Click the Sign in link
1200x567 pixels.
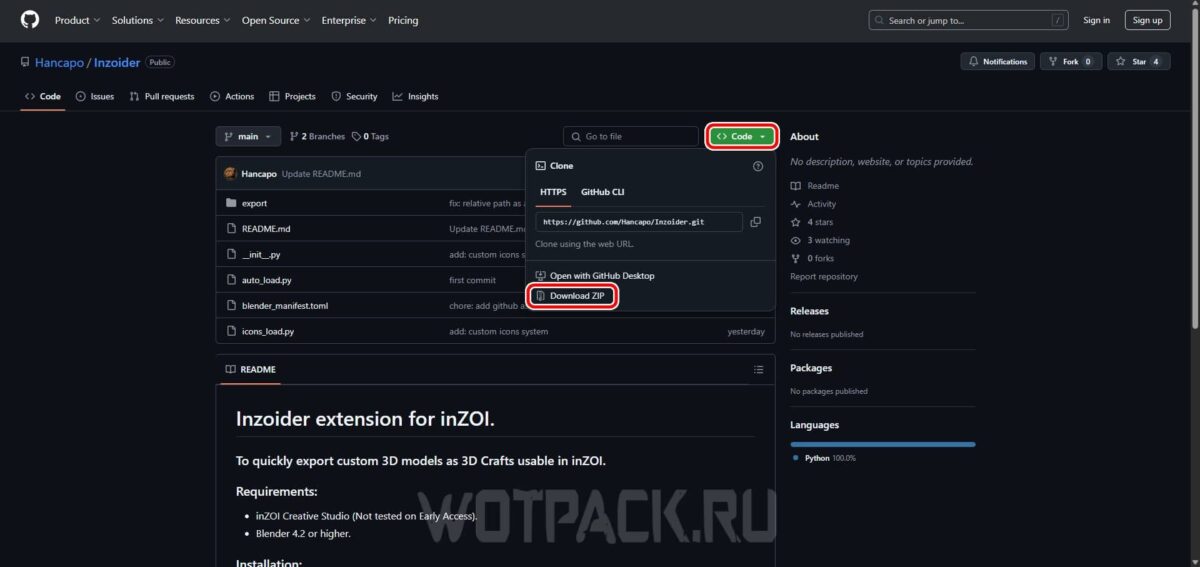coord(1097,20)
